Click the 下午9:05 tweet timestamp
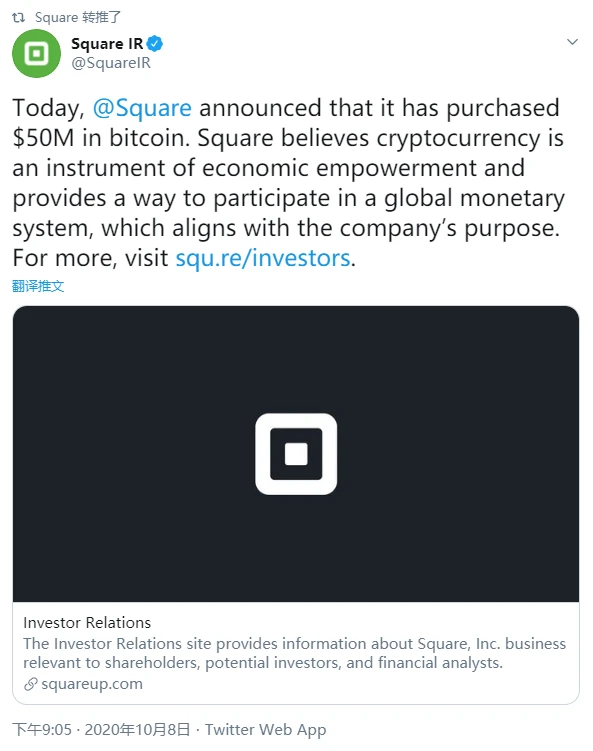593x751 pixels. [42, 729]
